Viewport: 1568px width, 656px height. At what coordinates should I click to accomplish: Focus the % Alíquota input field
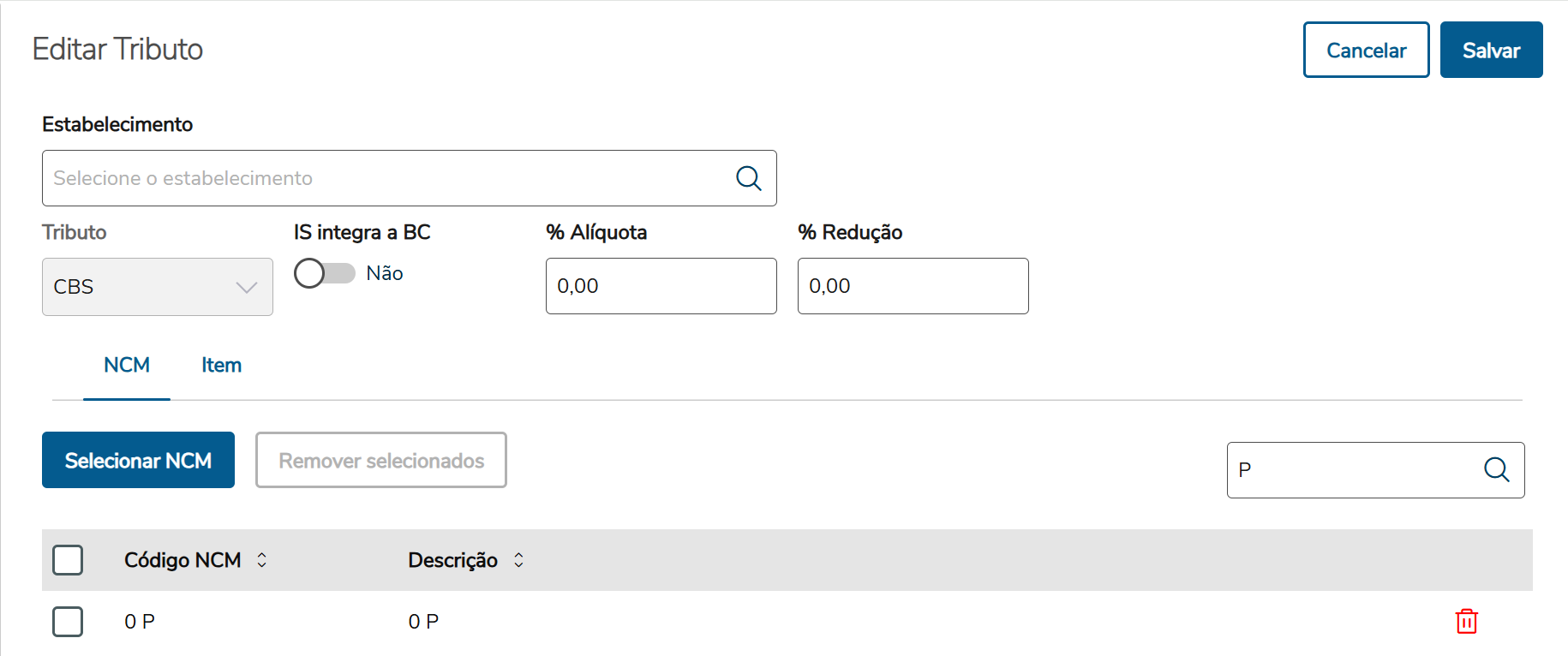pos(661,286)
